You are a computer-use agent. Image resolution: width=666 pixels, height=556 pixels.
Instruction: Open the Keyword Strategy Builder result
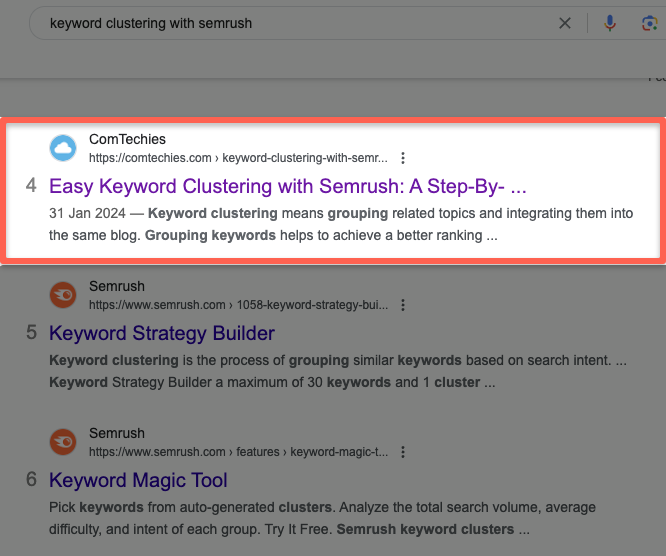pos(162,333)
